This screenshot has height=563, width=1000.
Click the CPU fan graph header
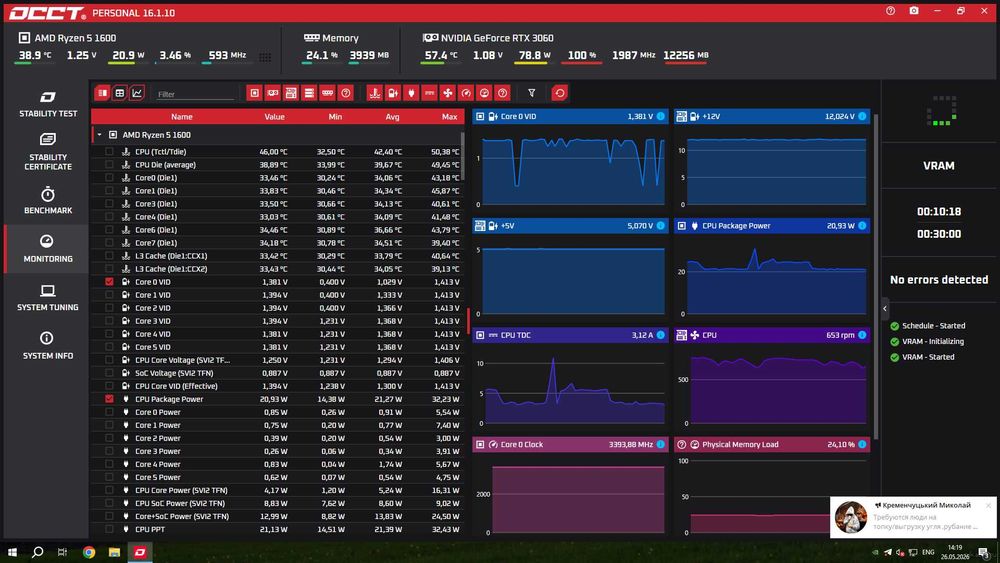click(772, 335)
